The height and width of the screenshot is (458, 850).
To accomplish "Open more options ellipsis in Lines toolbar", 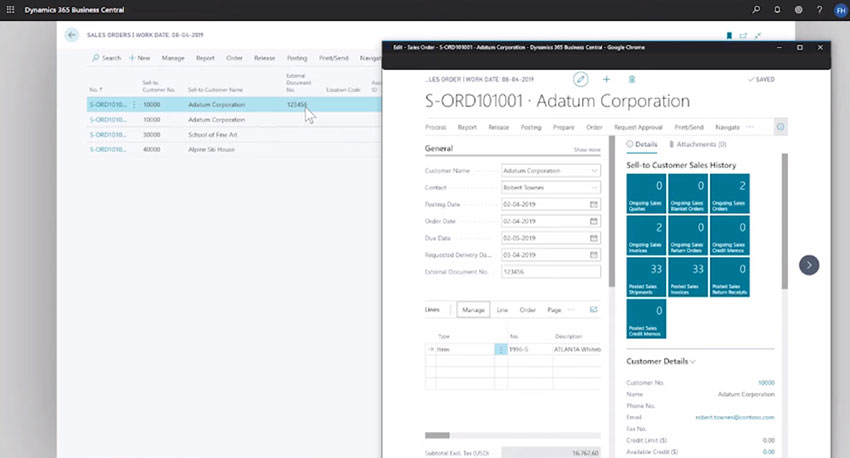I will click(571, 309).
